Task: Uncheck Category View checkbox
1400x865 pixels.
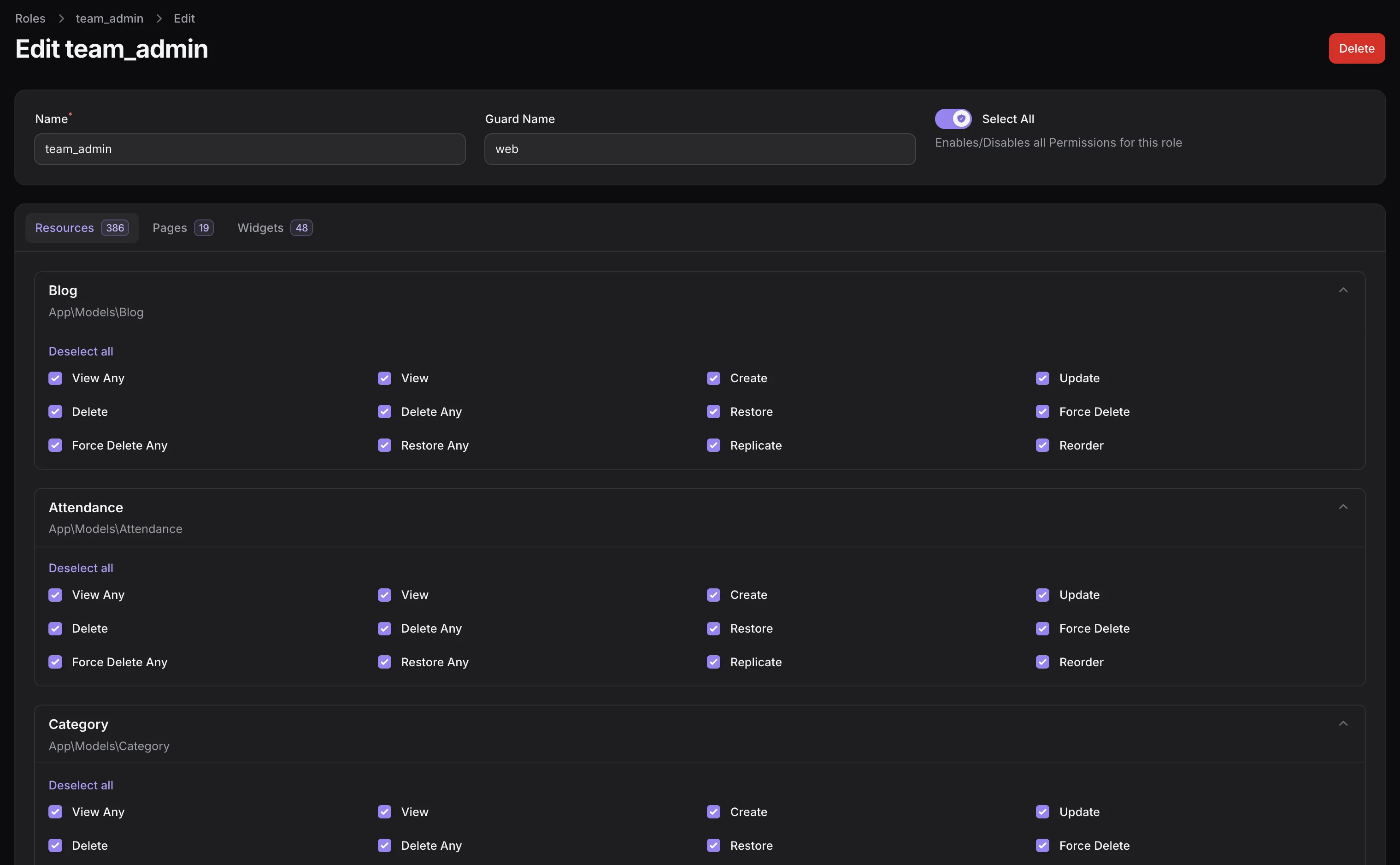Action: point(385,812)
